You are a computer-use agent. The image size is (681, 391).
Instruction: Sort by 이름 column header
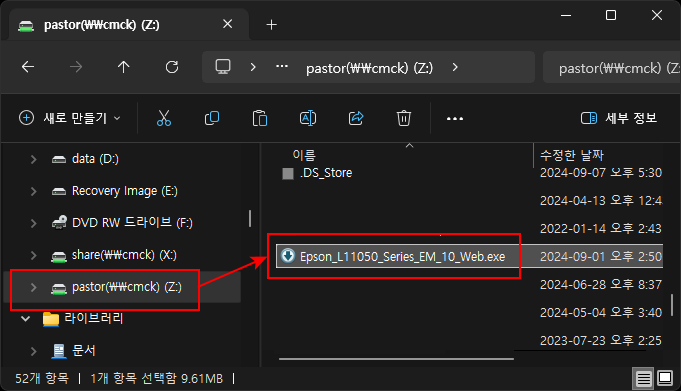click(304, 155)
